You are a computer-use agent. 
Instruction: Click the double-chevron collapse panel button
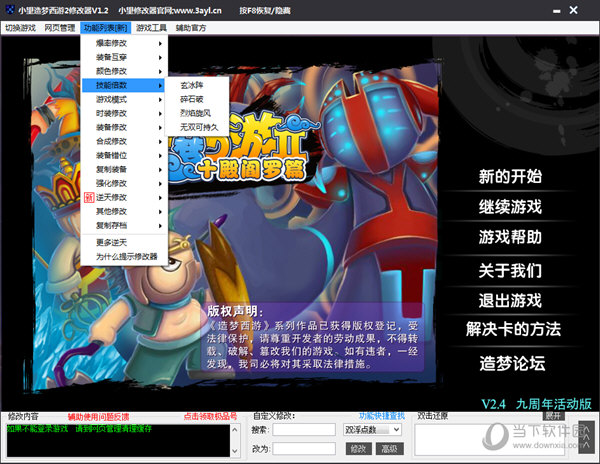586,437
